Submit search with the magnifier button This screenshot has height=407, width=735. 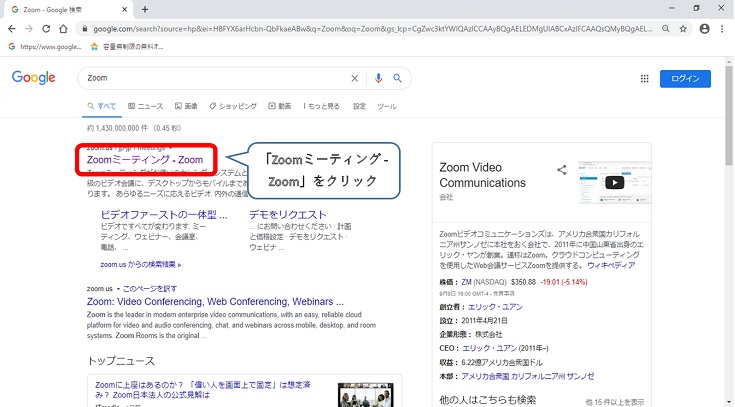398,78
